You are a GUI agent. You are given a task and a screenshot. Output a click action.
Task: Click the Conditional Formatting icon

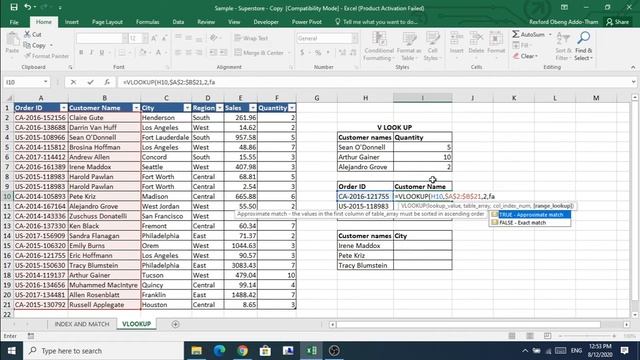pyautogui.click(x=379, y=39)
